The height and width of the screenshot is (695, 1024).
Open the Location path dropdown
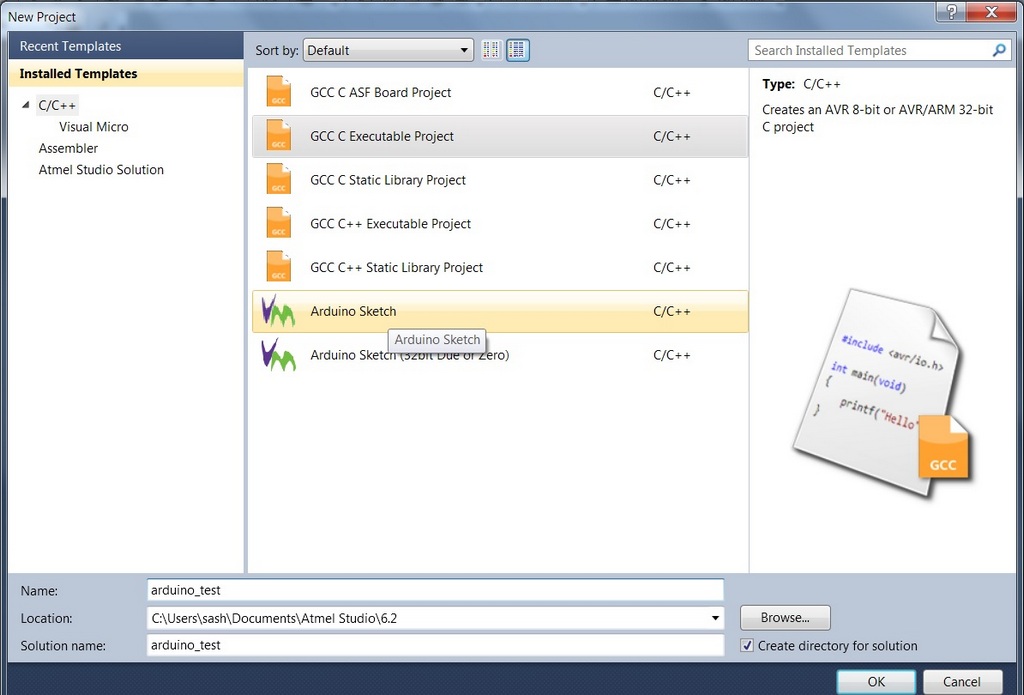(715, 618)
